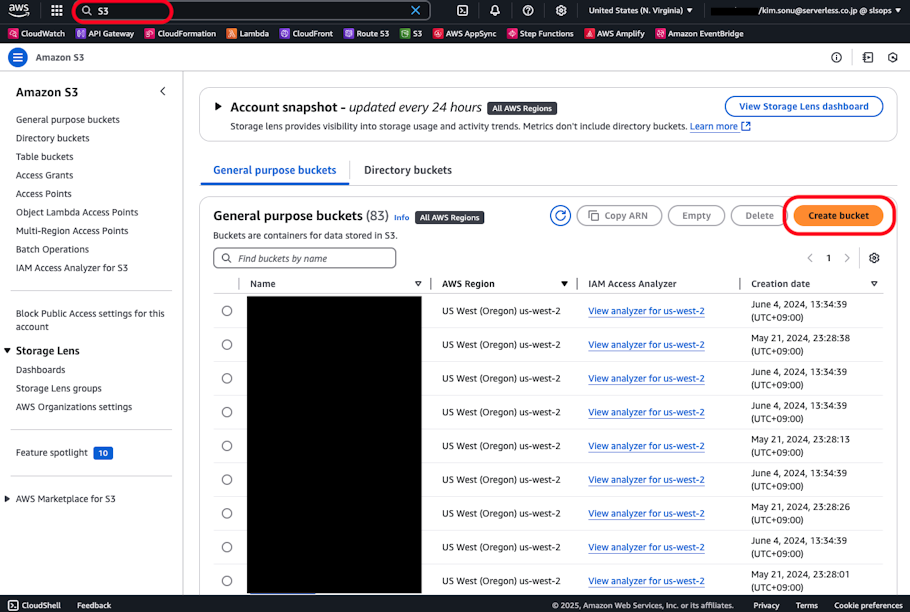This screenshot has width=910, height=612.
Task: Open the CloudShell terminal icon in top bar
Action: pos(462,11)
